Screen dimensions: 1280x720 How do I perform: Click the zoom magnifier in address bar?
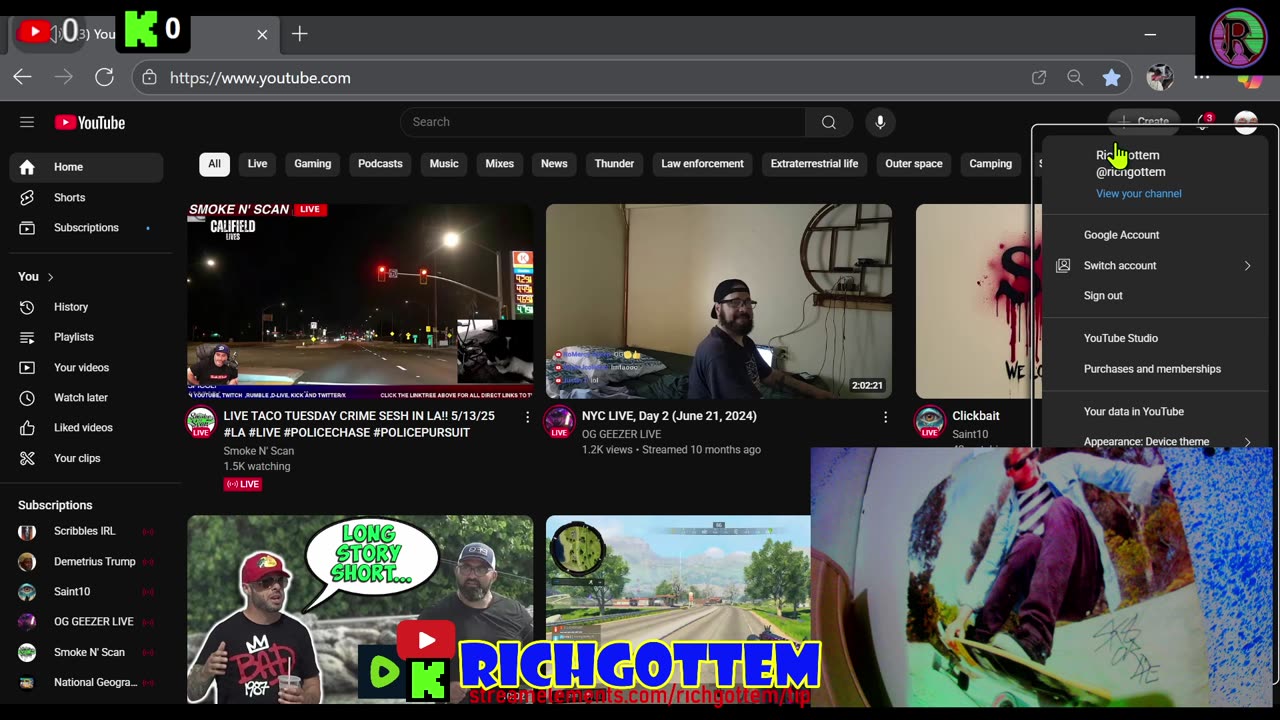click(x=1075, y=77)
